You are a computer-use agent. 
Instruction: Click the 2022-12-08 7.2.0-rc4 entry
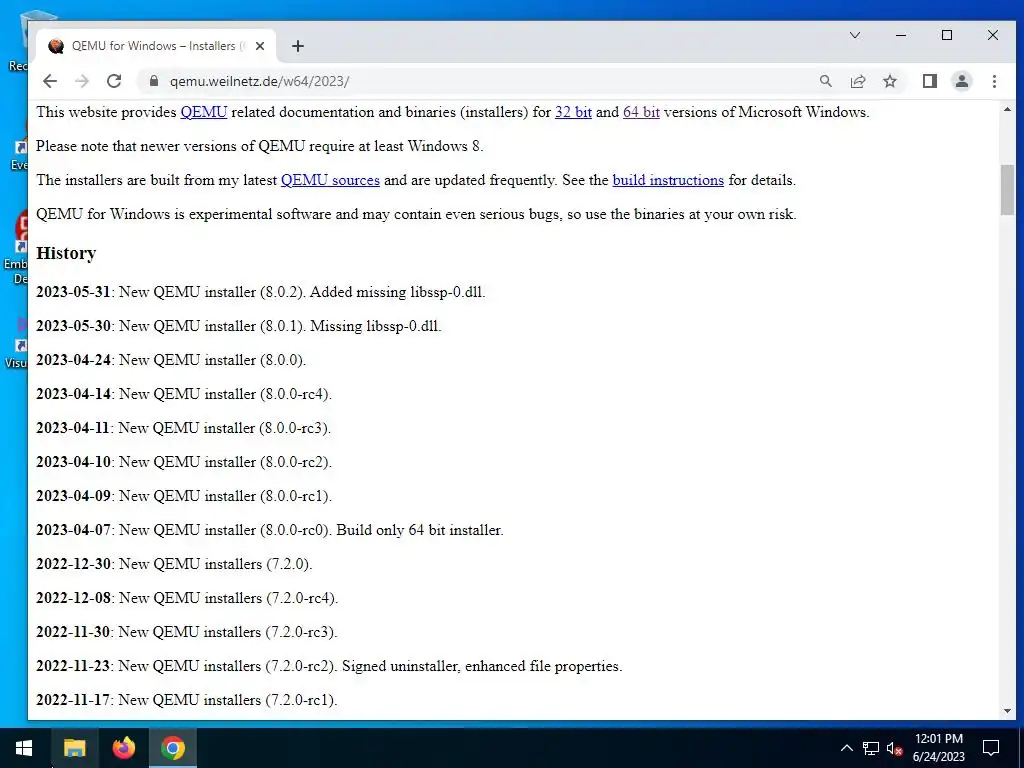[187, 598]
